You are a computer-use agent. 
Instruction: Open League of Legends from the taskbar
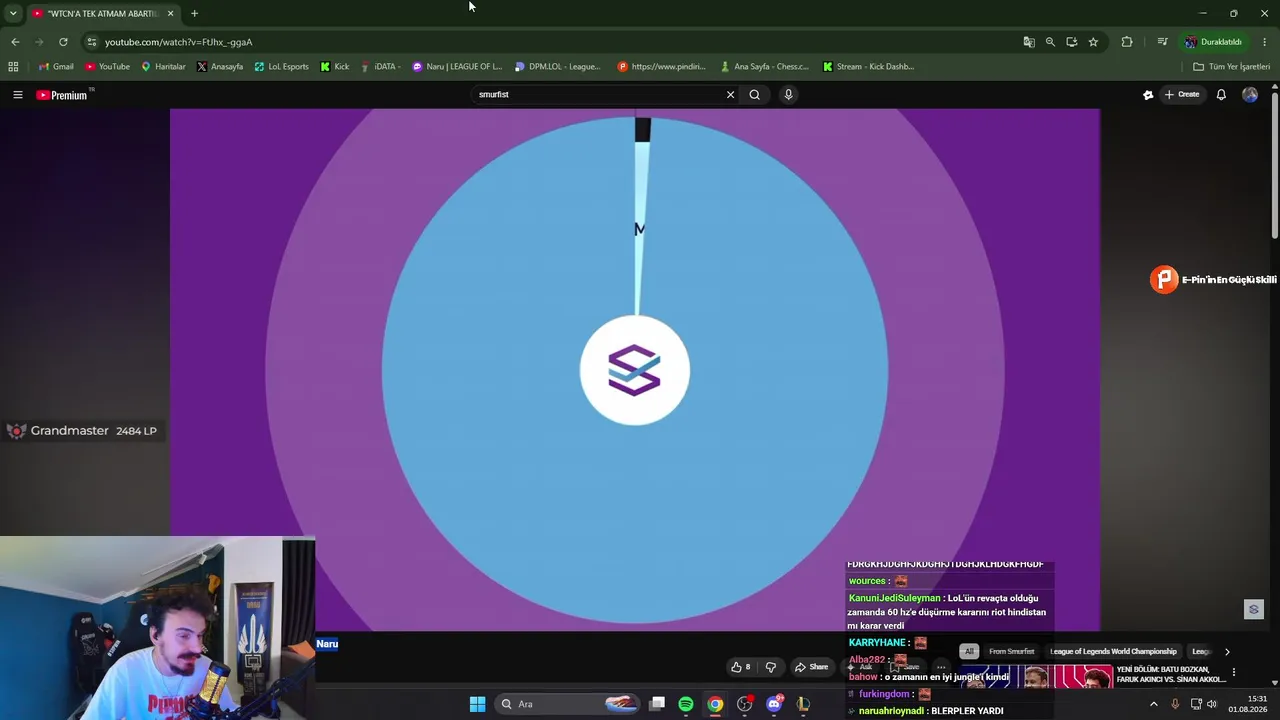pos(803,704)
